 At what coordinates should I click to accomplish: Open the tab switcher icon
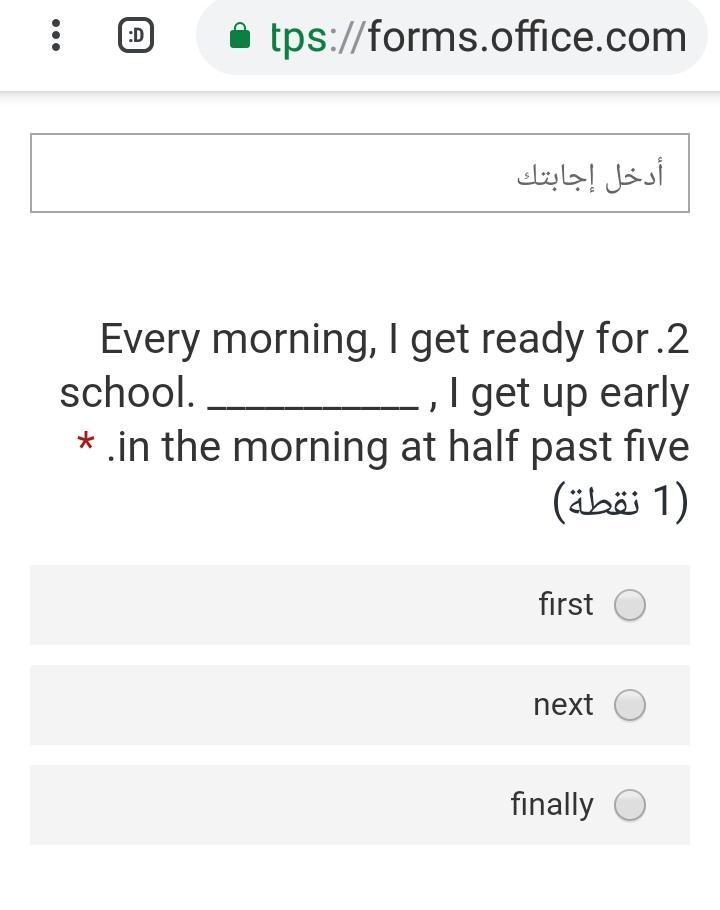click(x=136, y=35)
